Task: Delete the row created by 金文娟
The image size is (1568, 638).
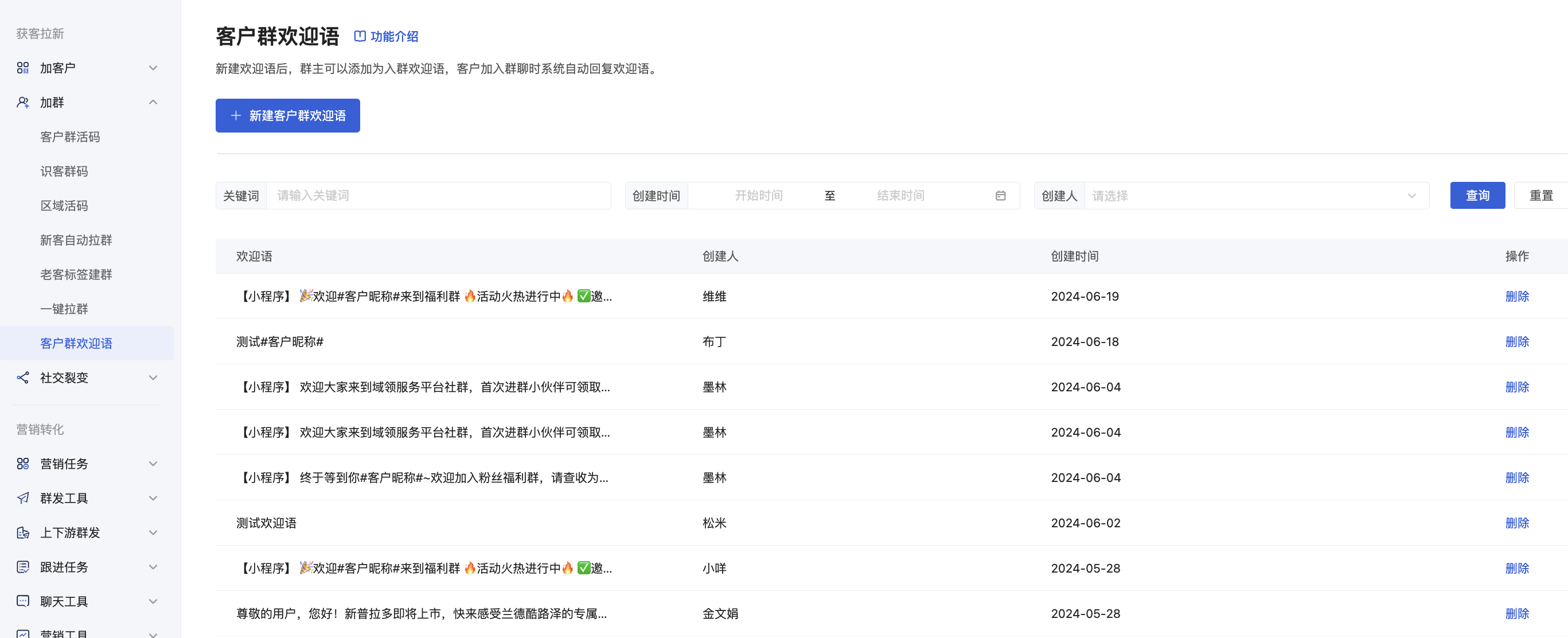Action: pyautogui.click(x=1517, y=614)
